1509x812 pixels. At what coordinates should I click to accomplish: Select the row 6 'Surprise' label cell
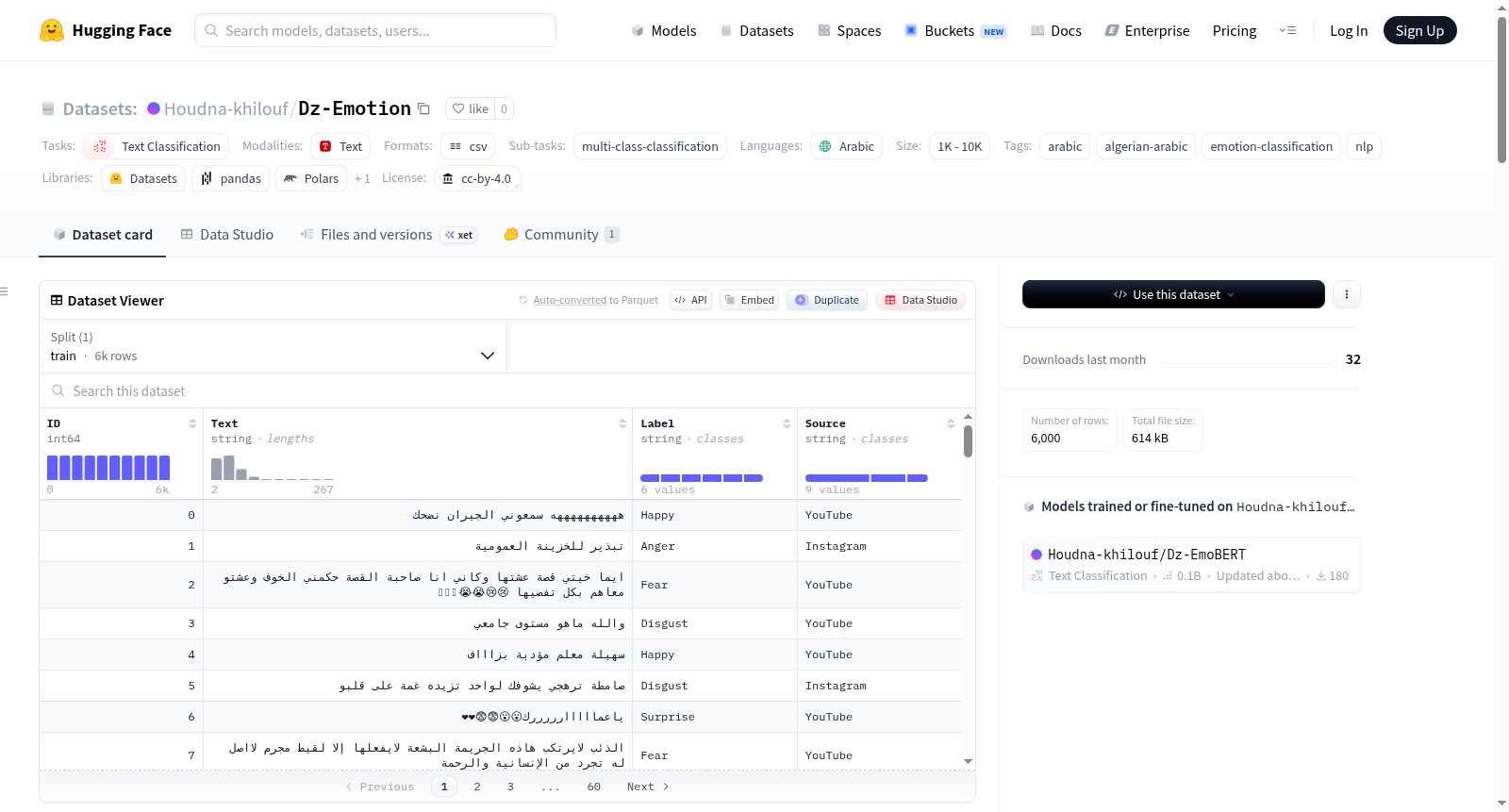click(x=715, y=717)
